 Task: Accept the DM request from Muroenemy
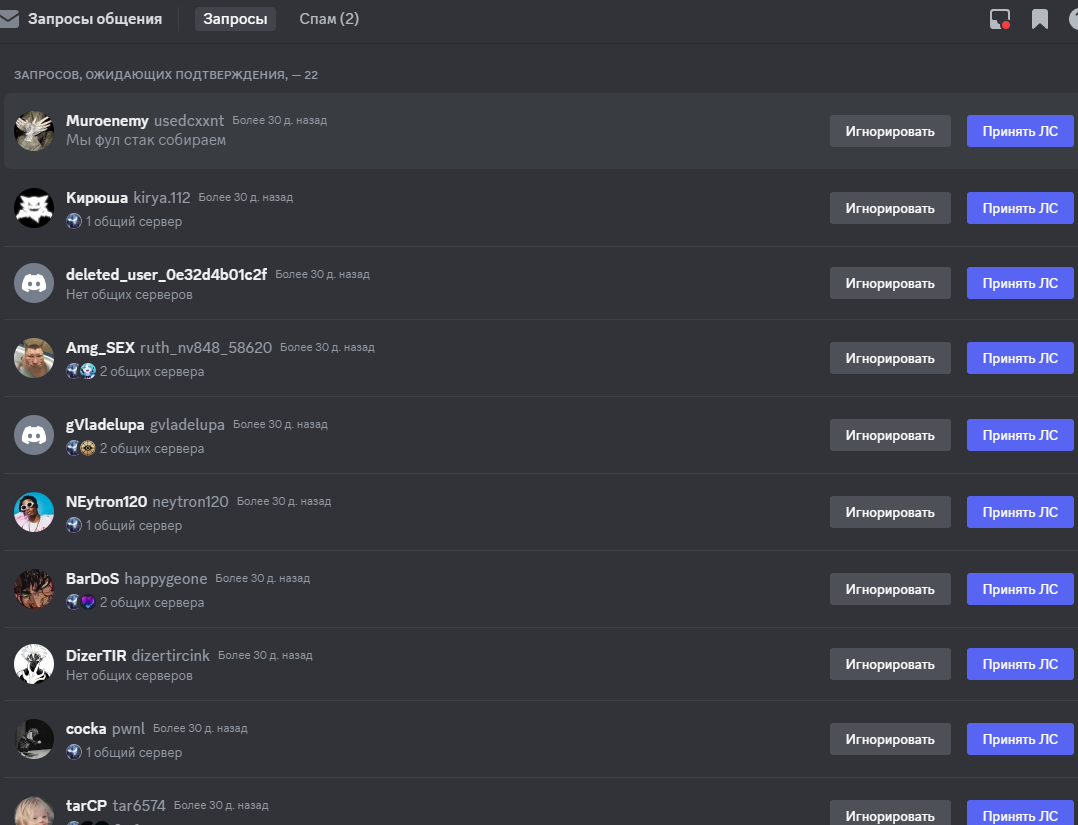click(x=1020, y=131)
